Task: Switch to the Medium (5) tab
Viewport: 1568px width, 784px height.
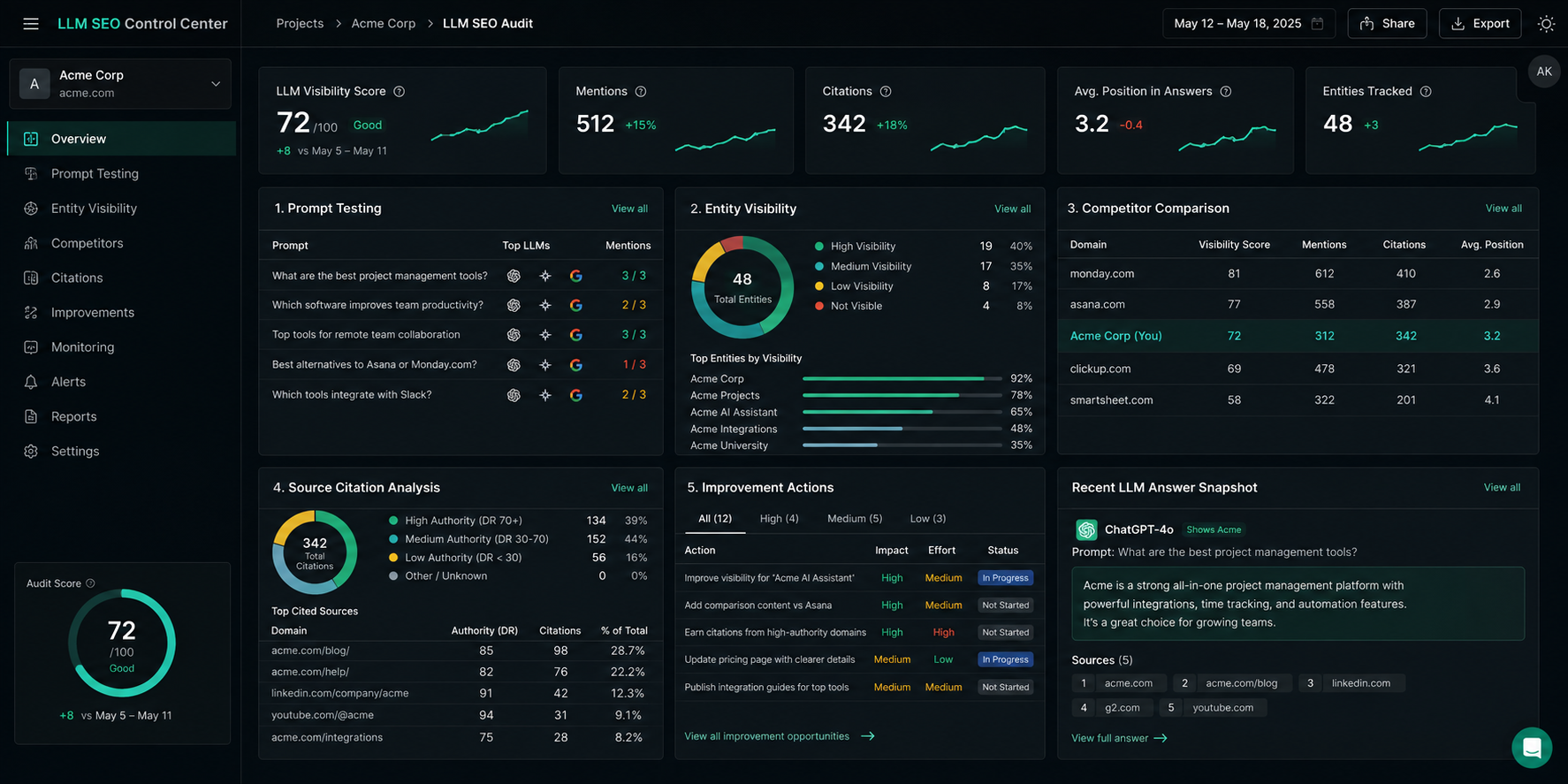Action: [x=855, y=519]
